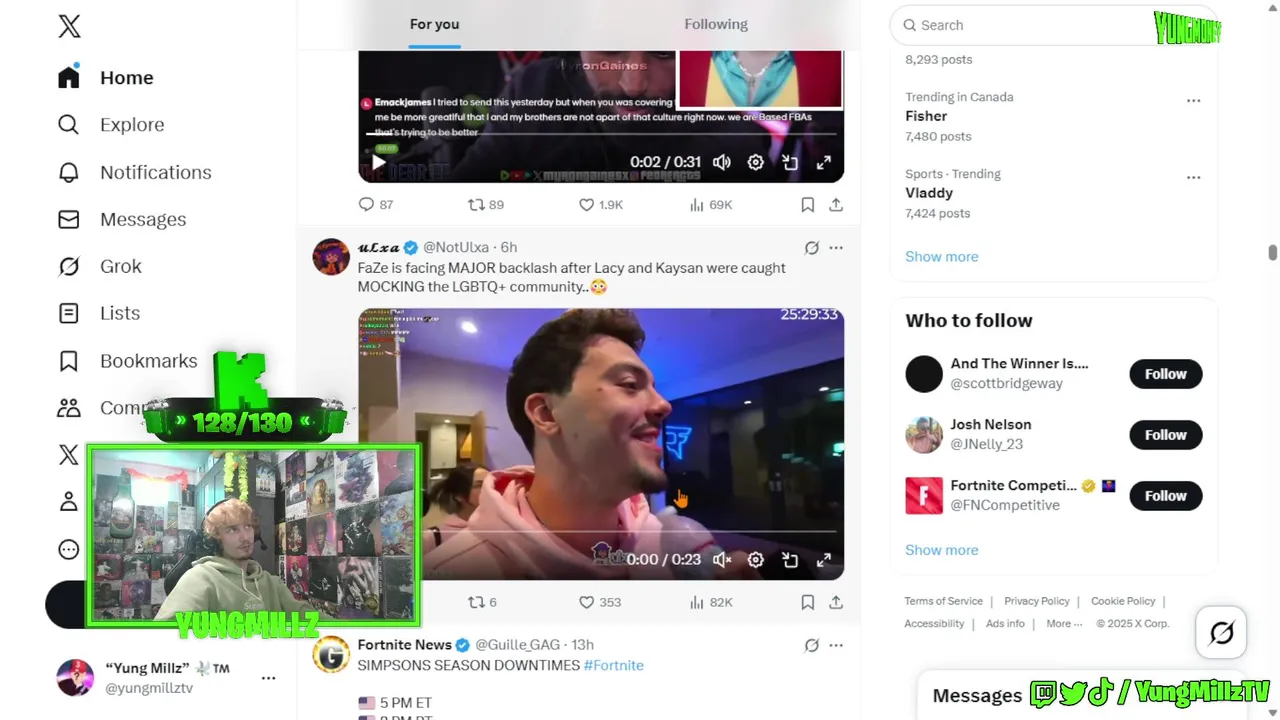Open more options for the NotUlxa post
The image size is (1280, 720).
pyautogui.click(x=836, y=247)
